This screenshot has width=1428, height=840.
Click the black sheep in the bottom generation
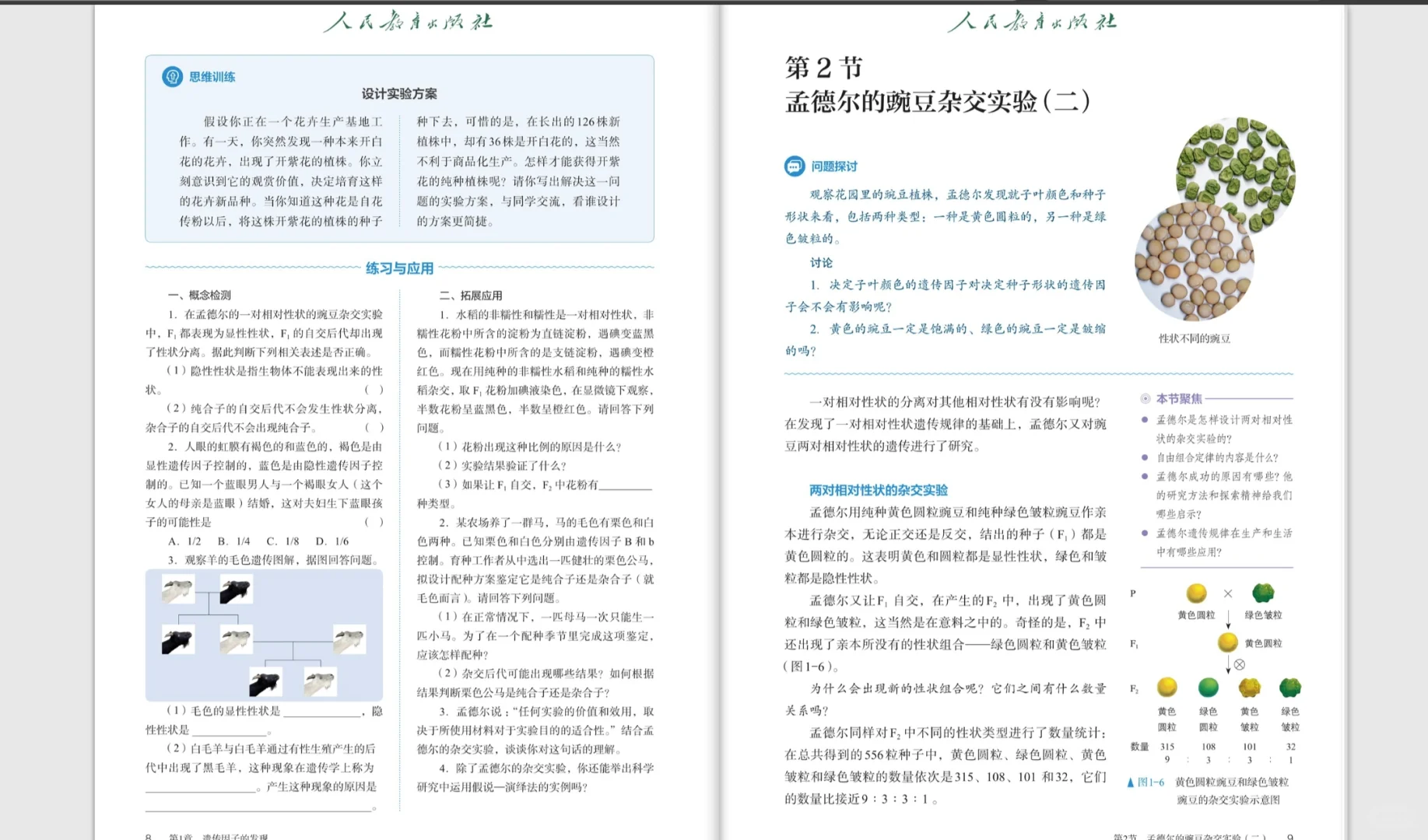pos(265,682)
